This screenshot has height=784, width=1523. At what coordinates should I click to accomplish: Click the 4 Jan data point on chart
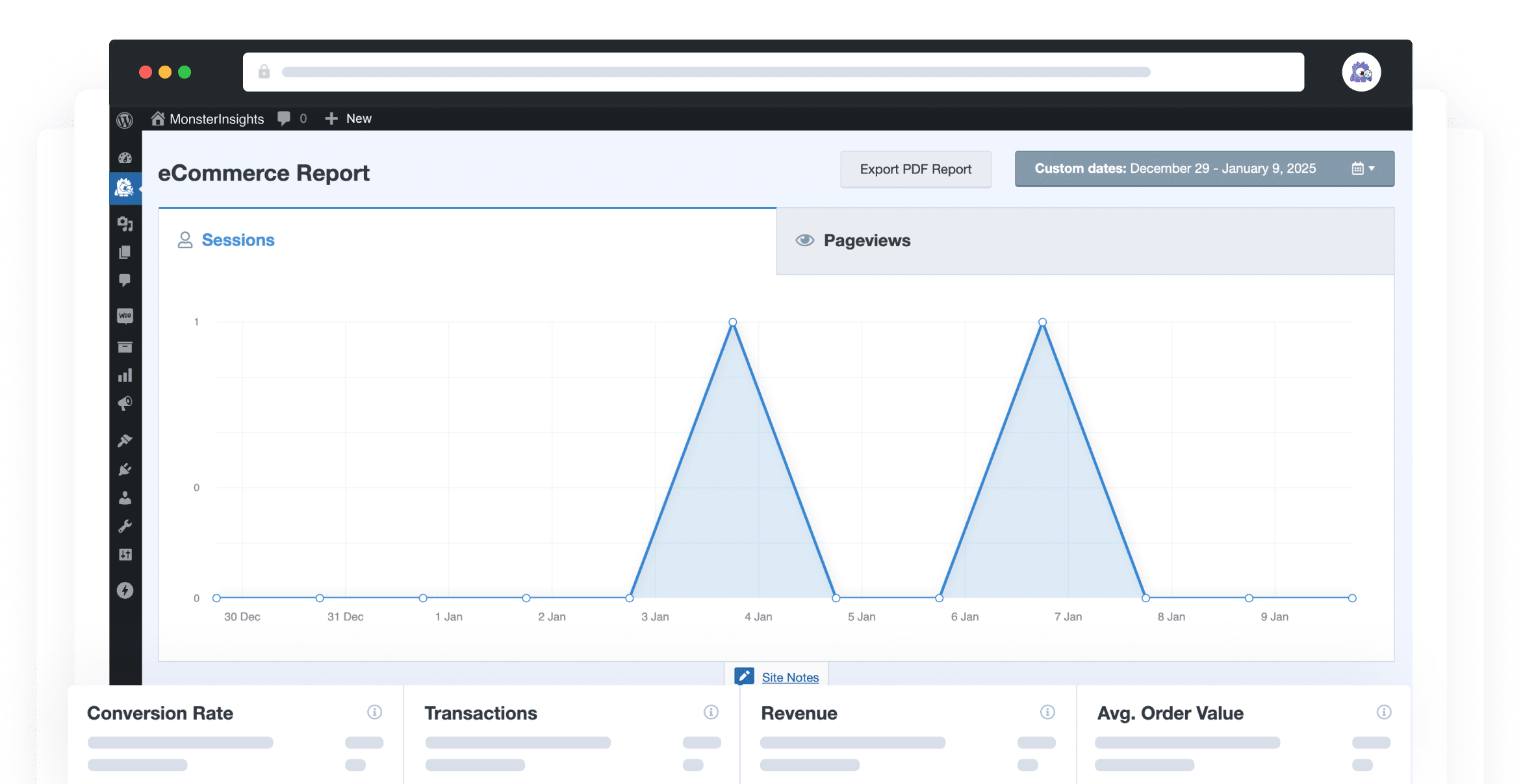point(732,322)
